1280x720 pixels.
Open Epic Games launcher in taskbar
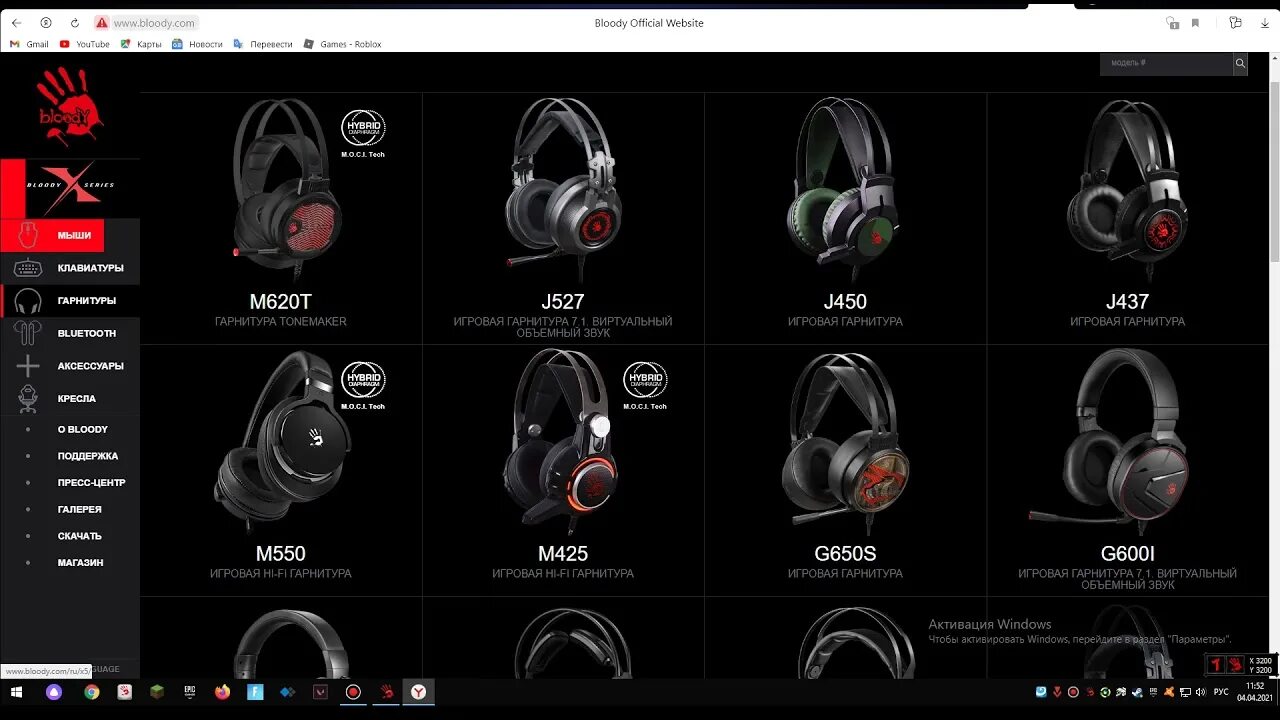[189, 692]
